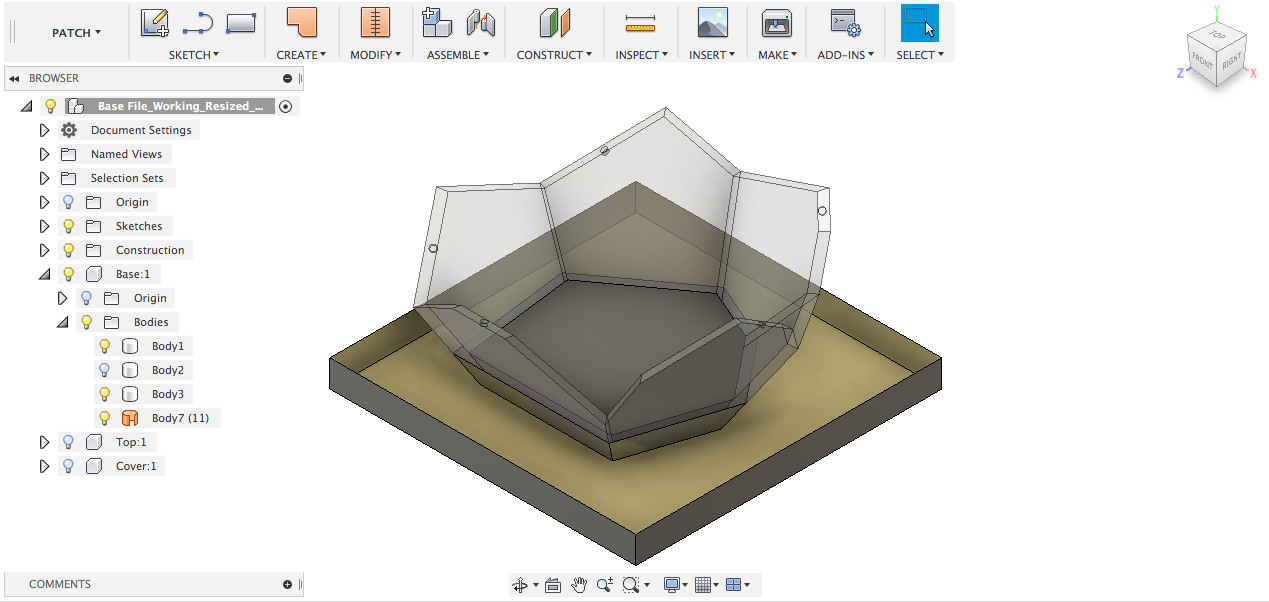Screen dimensions: 1269x602
Task: Collapse the Bodies folder
Action: pos(62,322)
